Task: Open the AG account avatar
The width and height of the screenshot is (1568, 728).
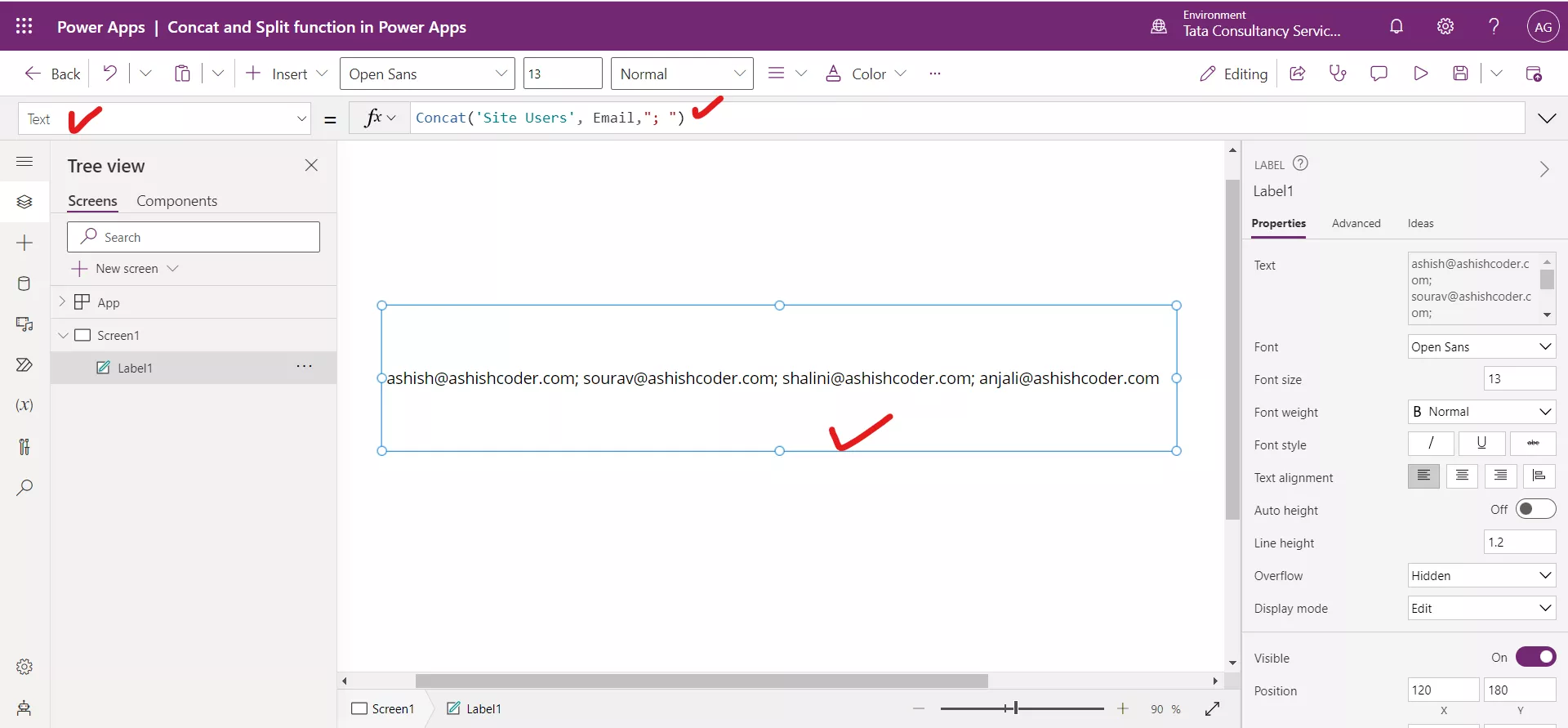Action: [1543, 26]
